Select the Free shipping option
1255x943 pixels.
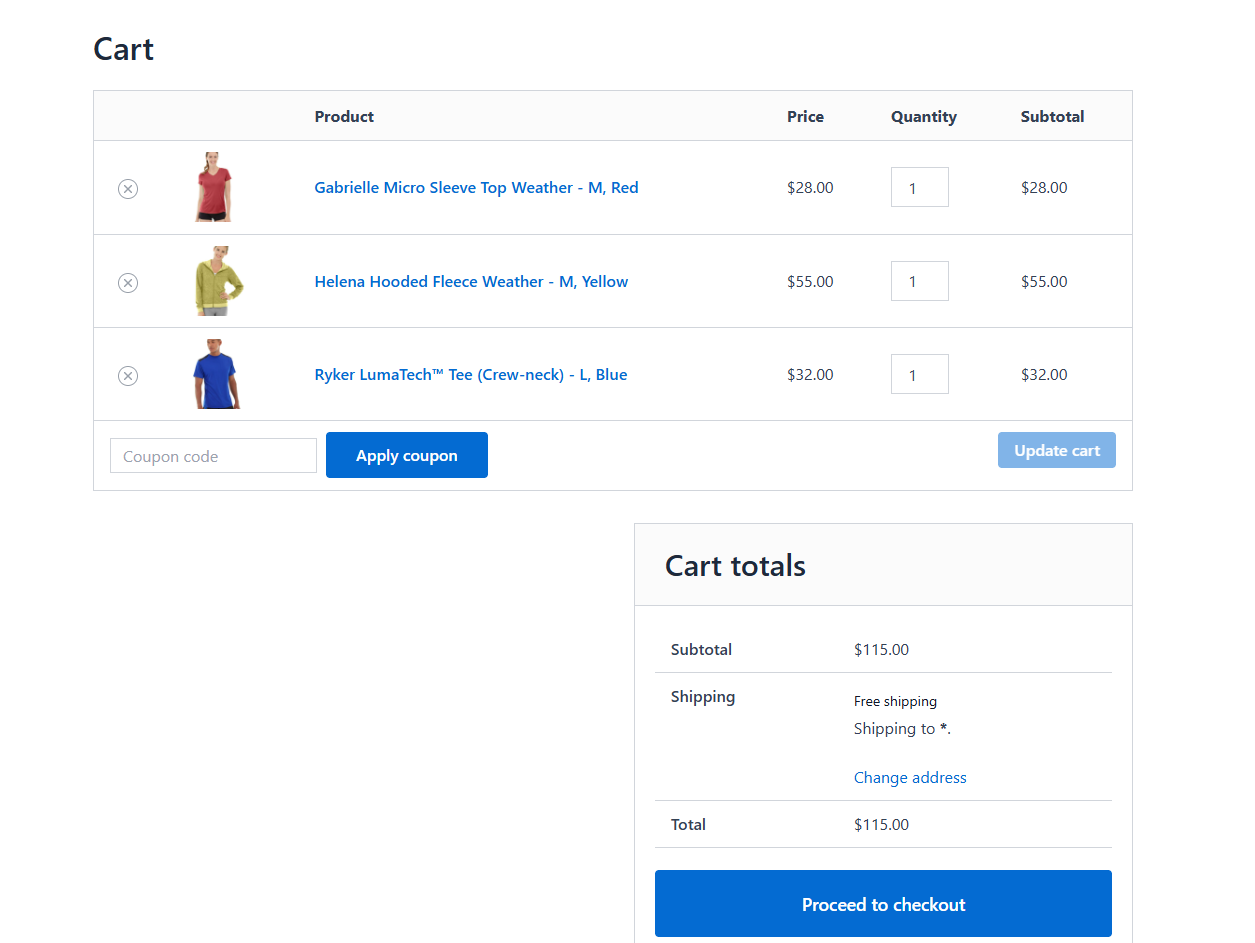coord(895,701)
